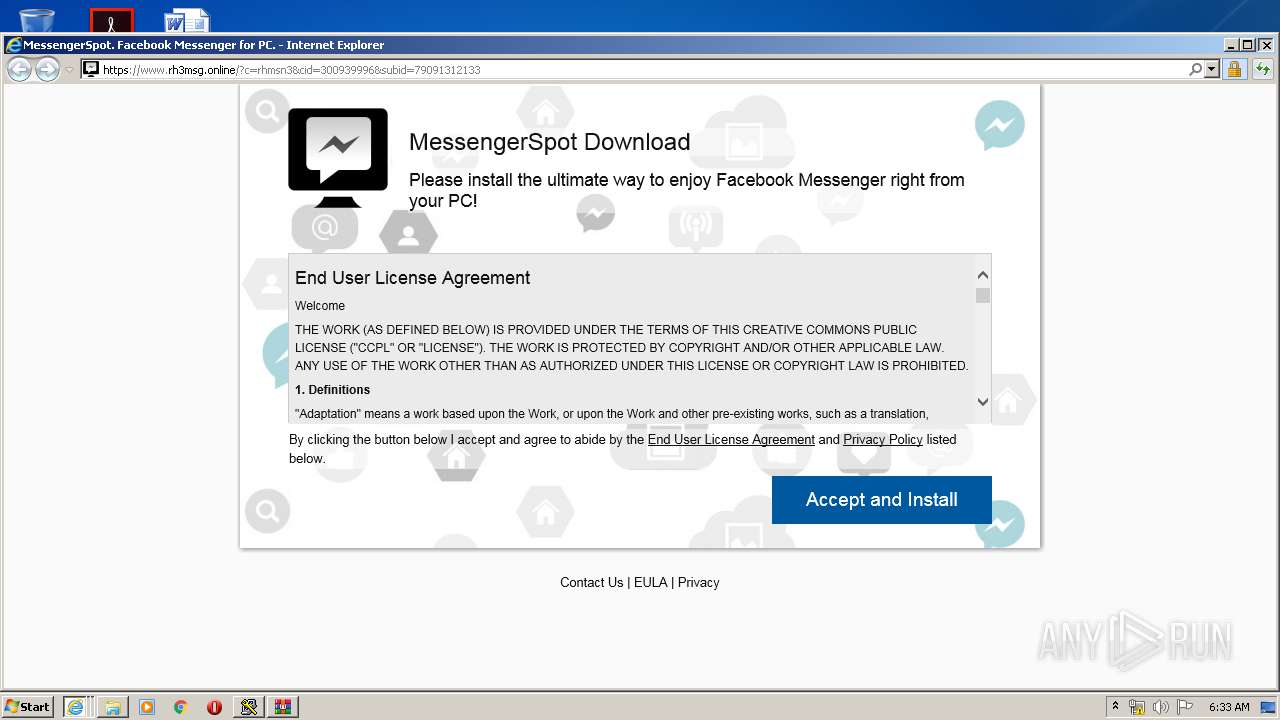
Task: Click the magnifier search icon in address bar
Action: coord(1195,70)
